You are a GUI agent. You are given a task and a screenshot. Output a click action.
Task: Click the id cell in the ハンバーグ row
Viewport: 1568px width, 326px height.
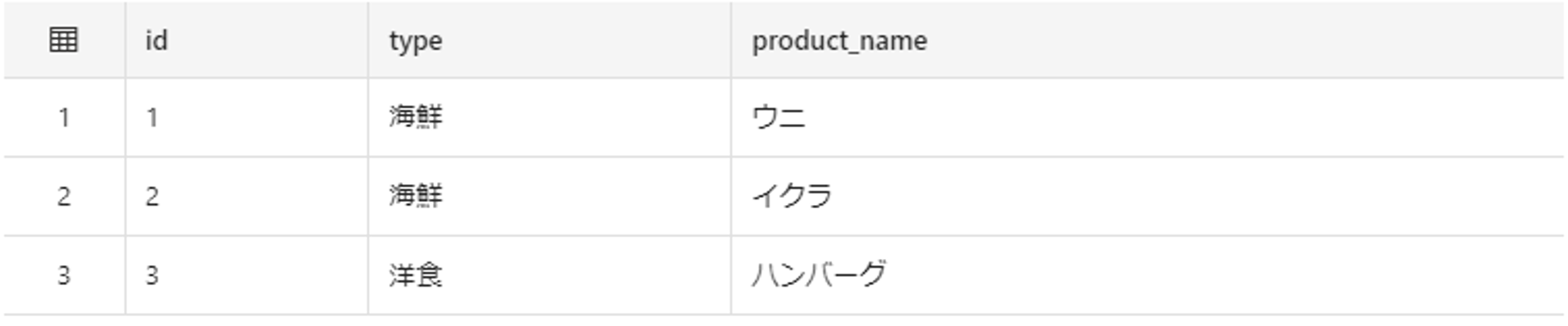pyautogui.click(x=153, y=275)
